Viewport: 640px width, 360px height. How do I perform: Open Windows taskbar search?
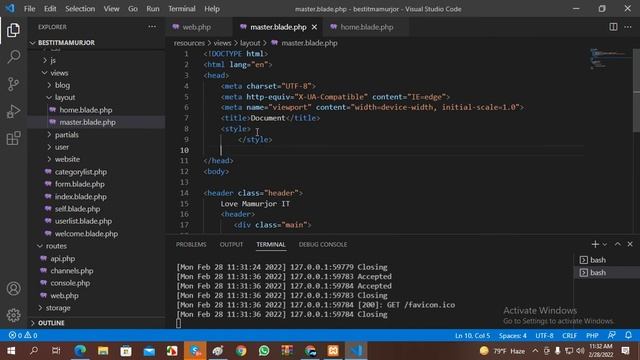[34, 351]
